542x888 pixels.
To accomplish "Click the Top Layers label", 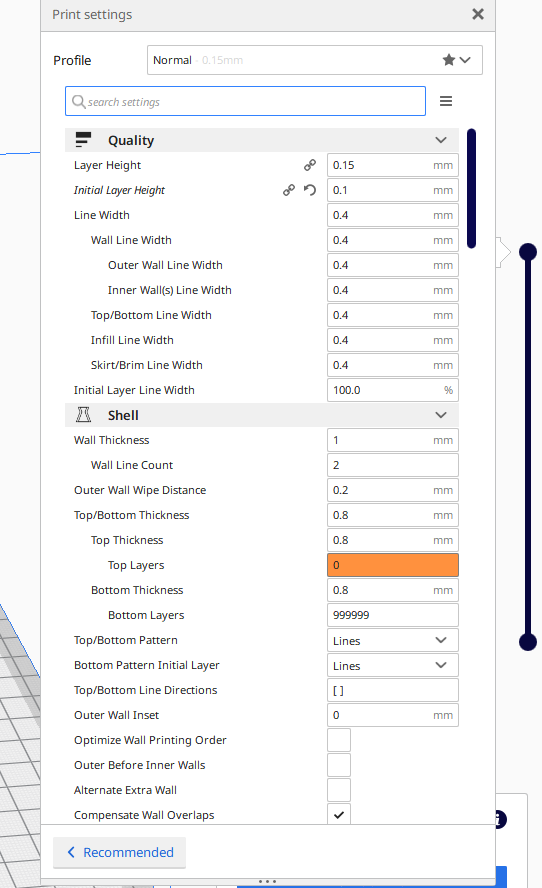I will click(x=136, y=565).
